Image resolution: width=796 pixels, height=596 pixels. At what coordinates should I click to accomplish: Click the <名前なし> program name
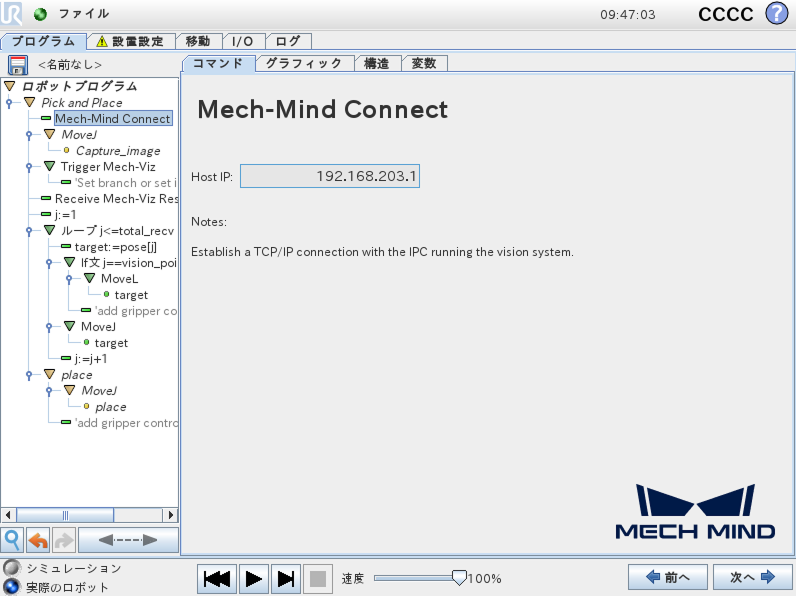pyautogui.click(x=70, y=64)
